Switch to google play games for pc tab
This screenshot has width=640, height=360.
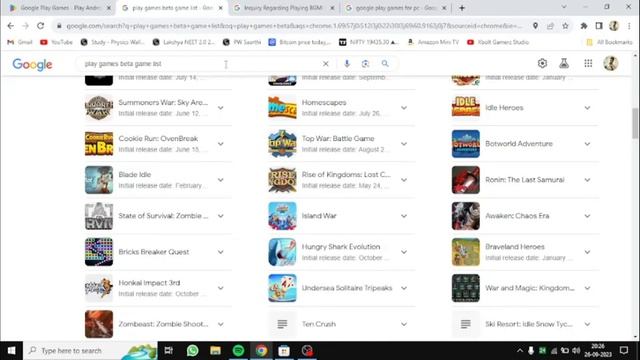(x=396, y=8)
